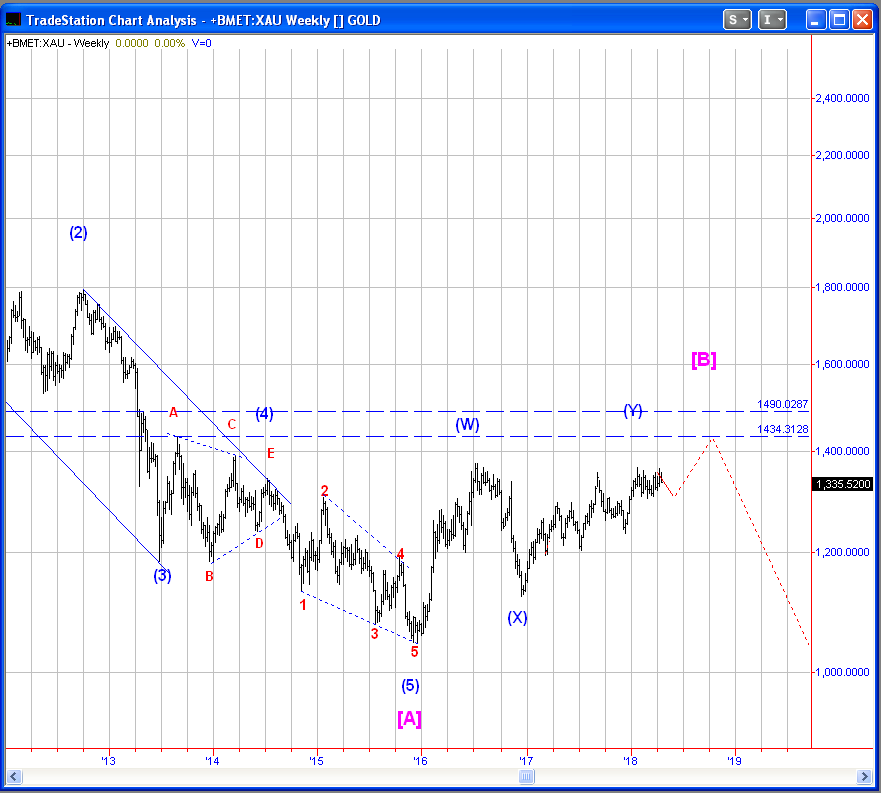Screen dimensions: 881x793
Task: Click the 1,200.0000 price axis label
Action: 842,552
